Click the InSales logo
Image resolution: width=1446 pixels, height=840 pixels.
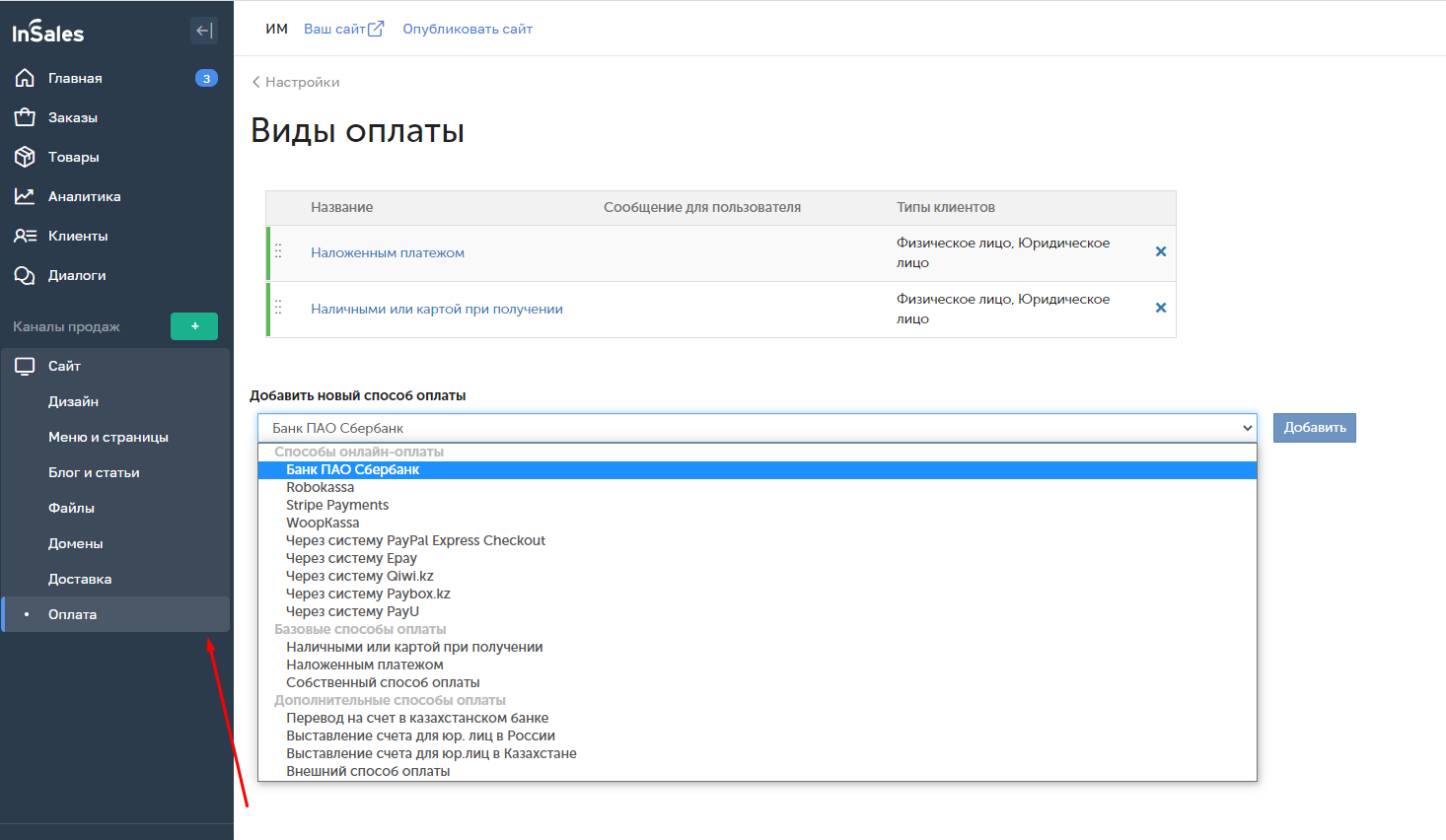48,33
